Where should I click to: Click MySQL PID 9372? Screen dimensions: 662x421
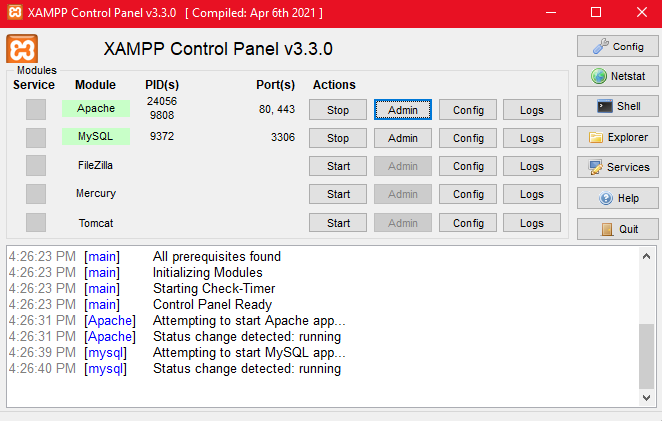pyautogui.click(x=162, y=136)
